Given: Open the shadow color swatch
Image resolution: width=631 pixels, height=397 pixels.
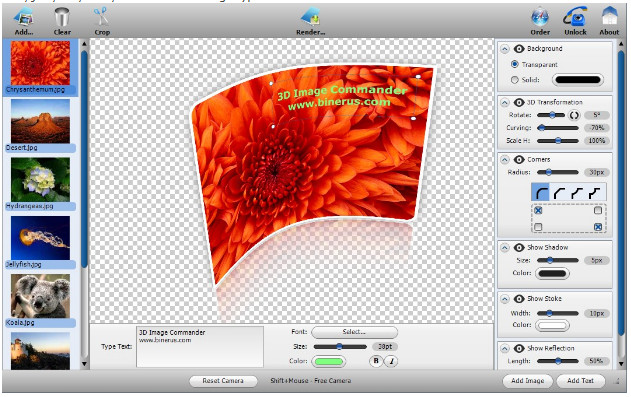Looking at the screenshot, I should click(552, 274).
